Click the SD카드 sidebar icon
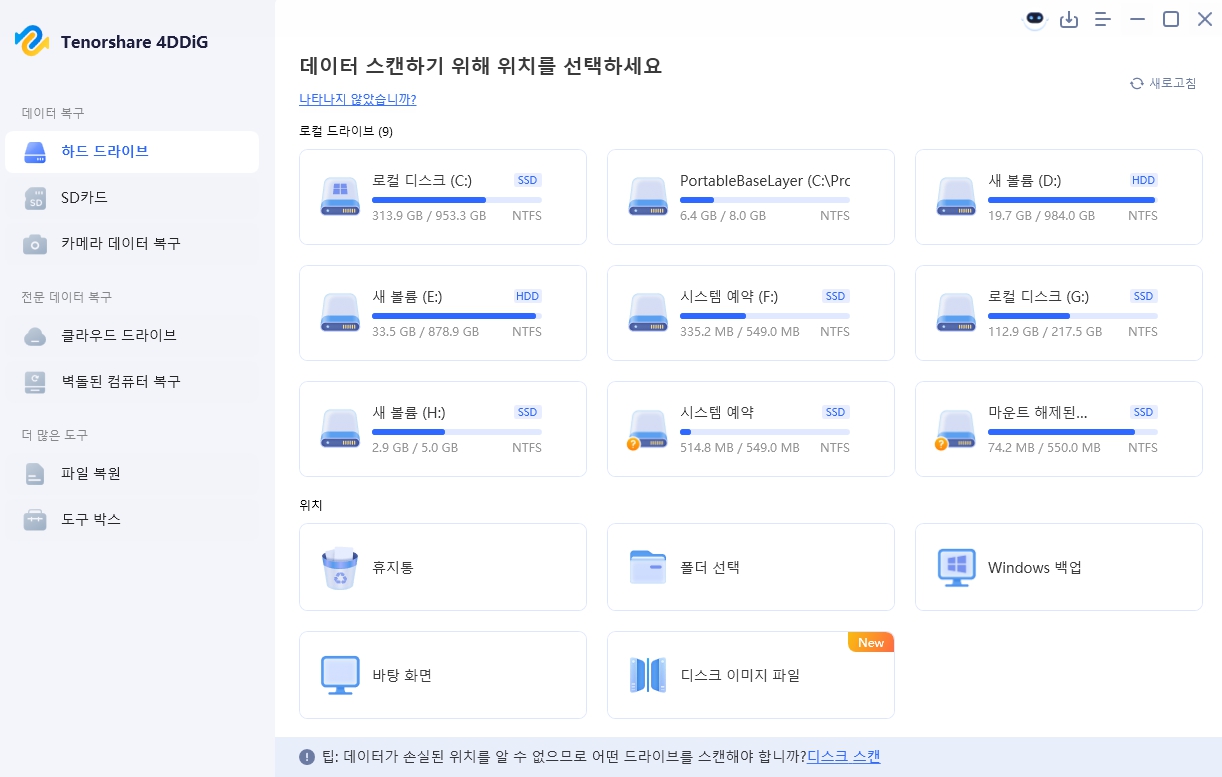 [x=35, y=198]
